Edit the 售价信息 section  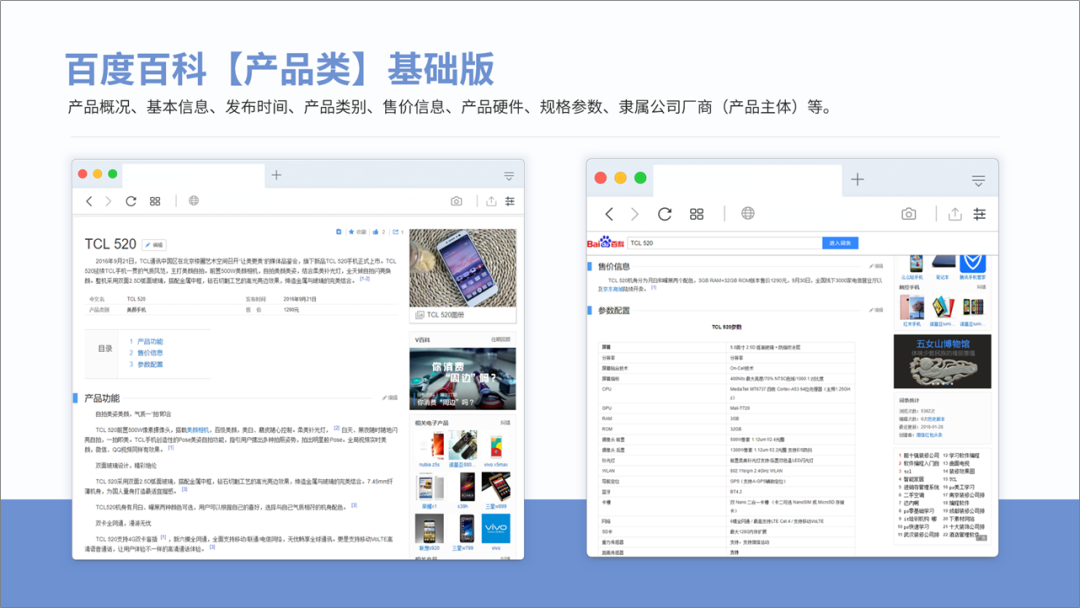click(876, 266)
